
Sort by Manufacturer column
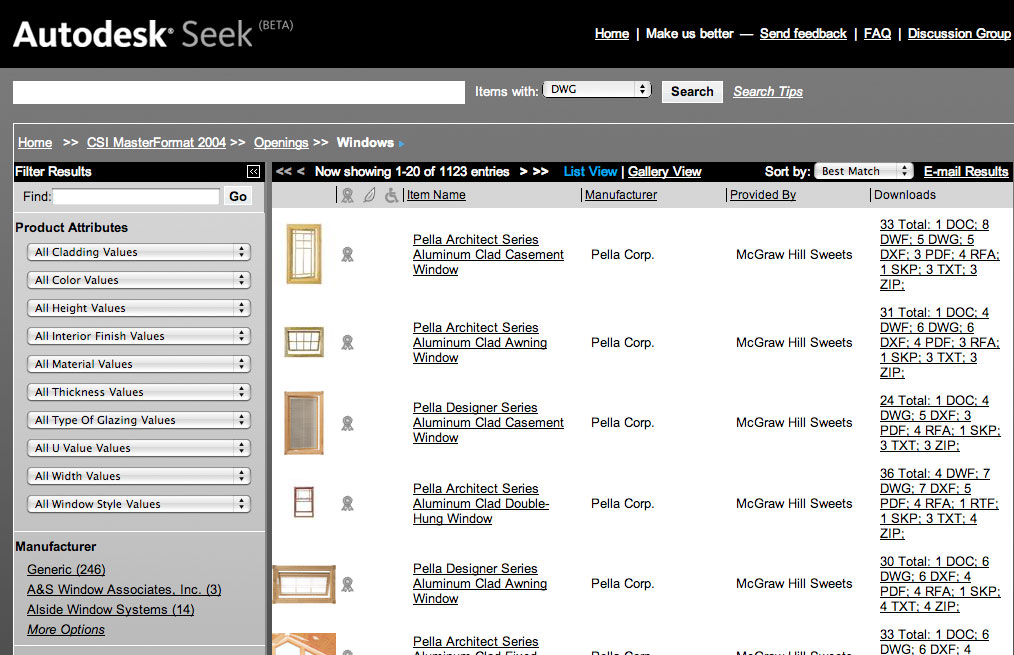click(621, 195)
